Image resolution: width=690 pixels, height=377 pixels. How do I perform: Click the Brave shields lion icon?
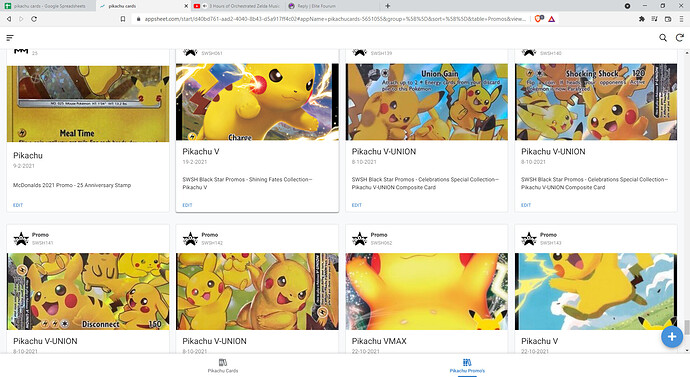[x=539, y=19]
